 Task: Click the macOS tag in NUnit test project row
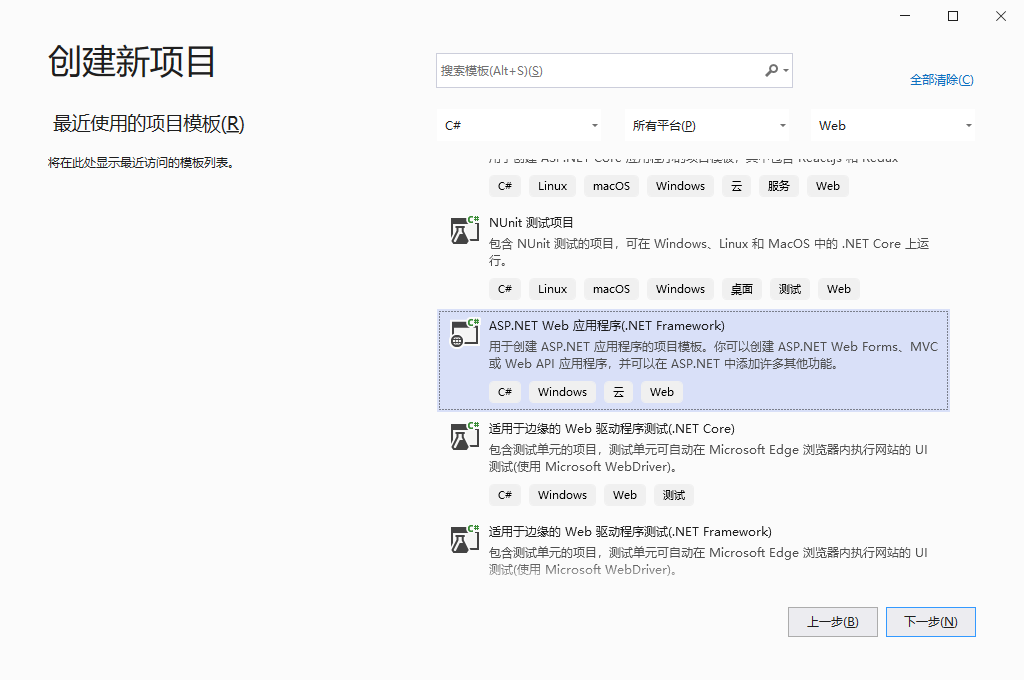(x=611, y=289)
